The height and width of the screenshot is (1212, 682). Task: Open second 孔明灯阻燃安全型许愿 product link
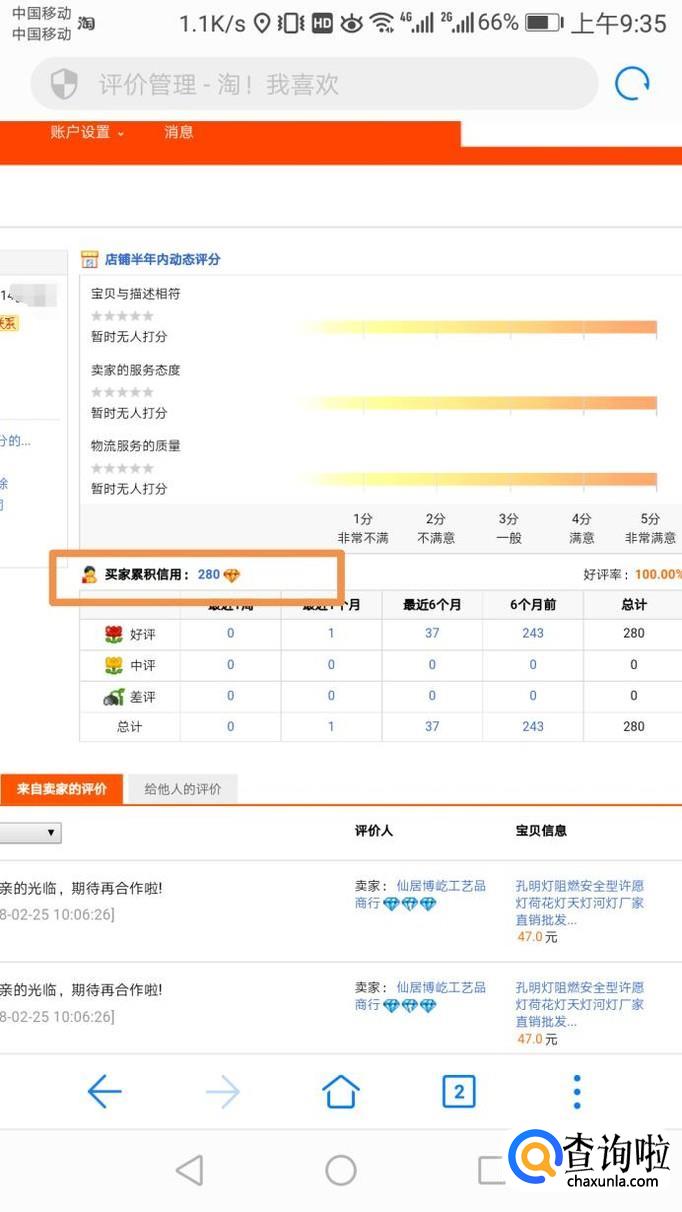[580, 1004]
